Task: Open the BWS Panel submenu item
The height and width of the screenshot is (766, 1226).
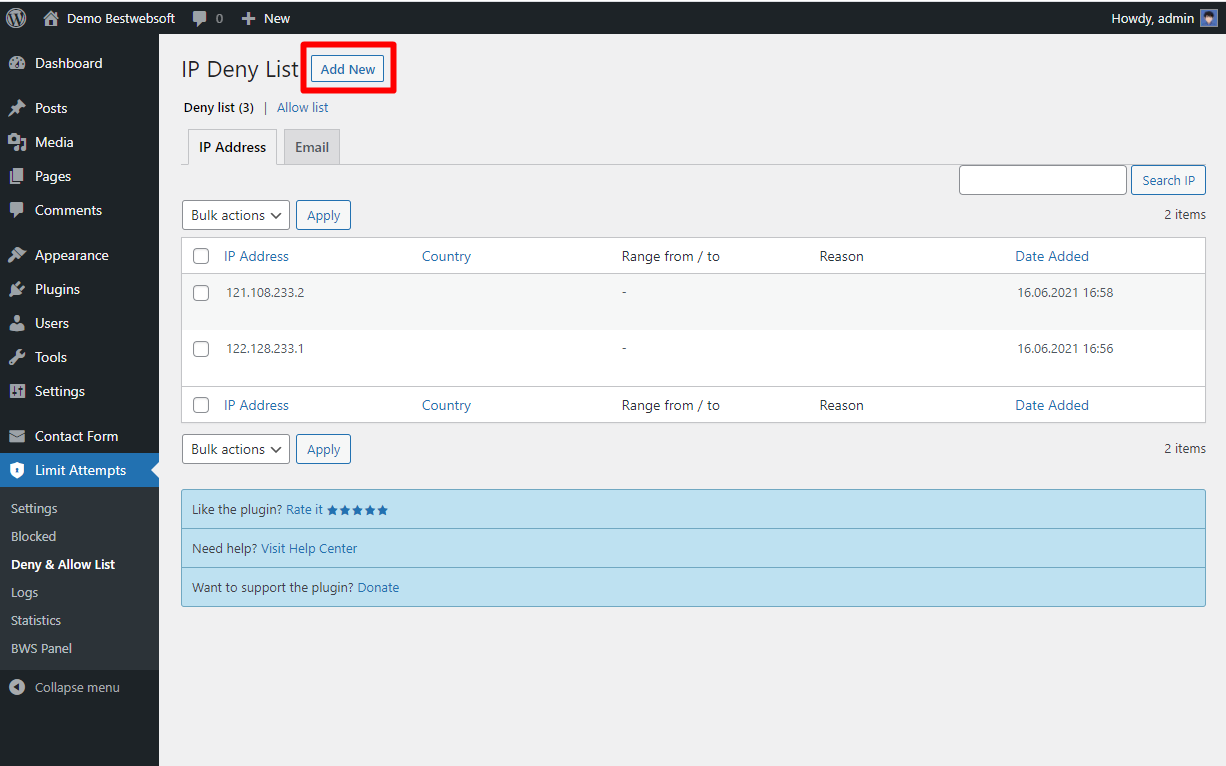Action: [x=42, y=648]
